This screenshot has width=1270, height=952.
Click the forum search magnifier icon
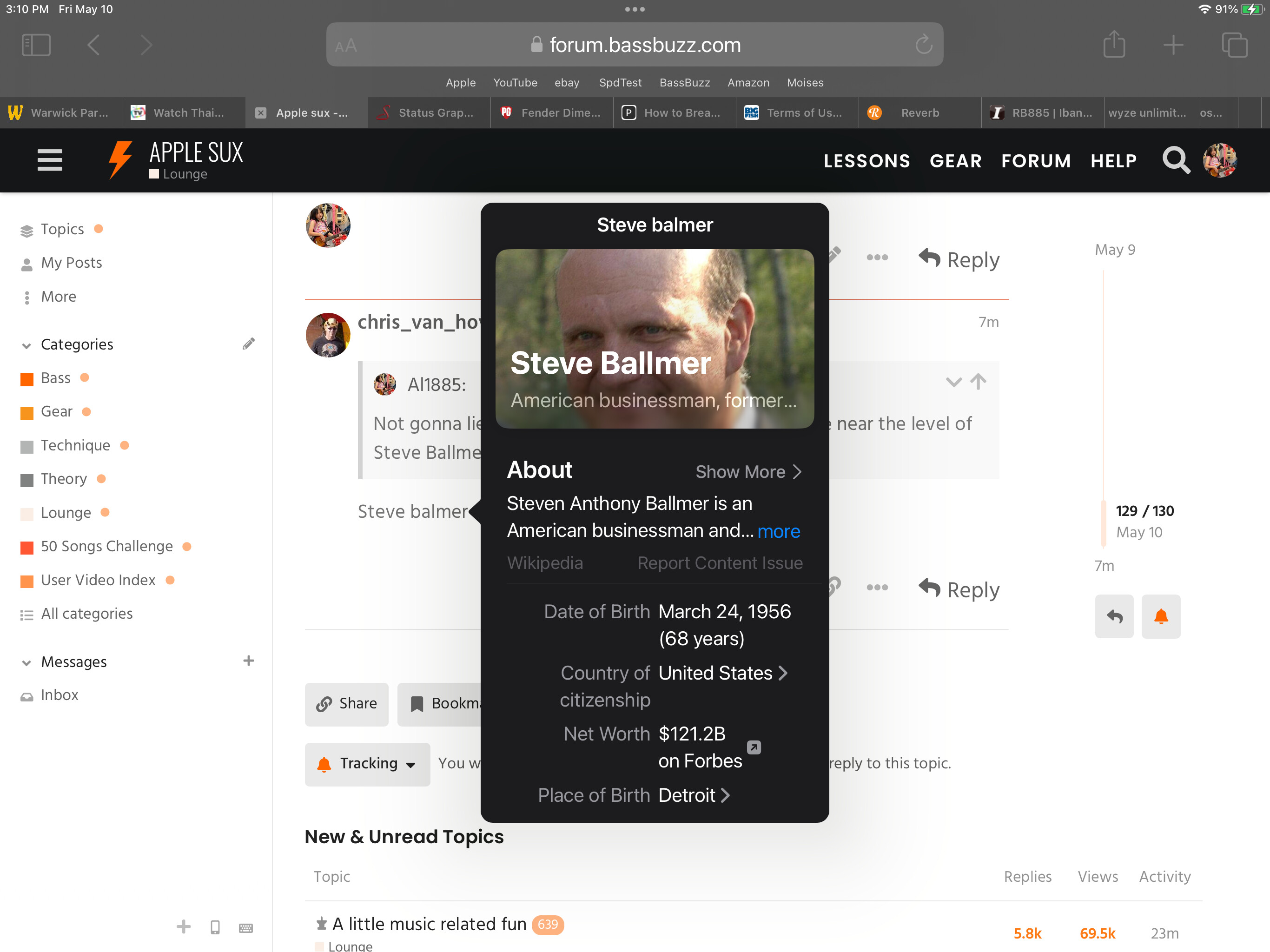tap(1175, 160)
